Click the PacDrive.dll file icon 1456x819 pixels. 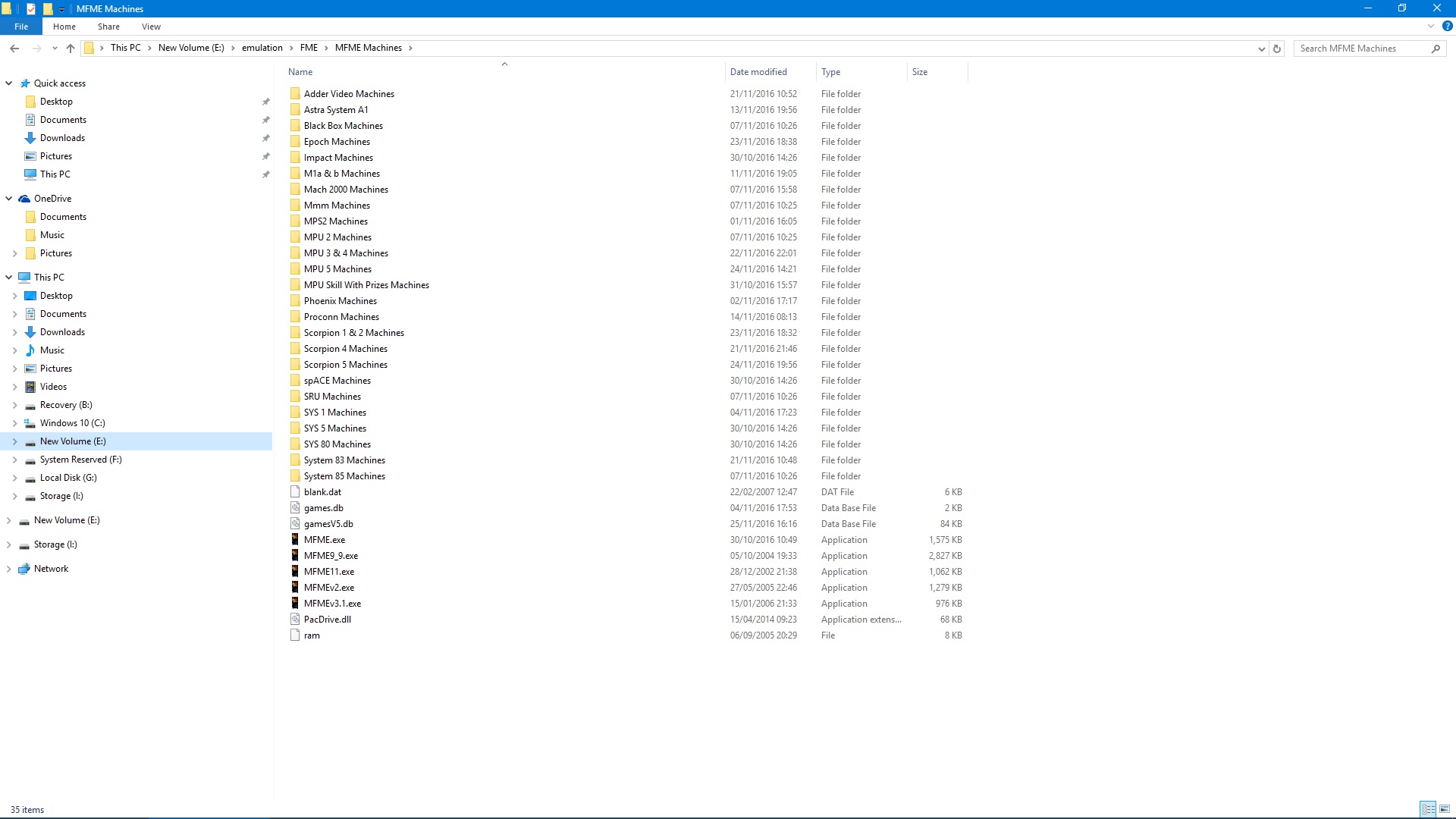point(295,620)
